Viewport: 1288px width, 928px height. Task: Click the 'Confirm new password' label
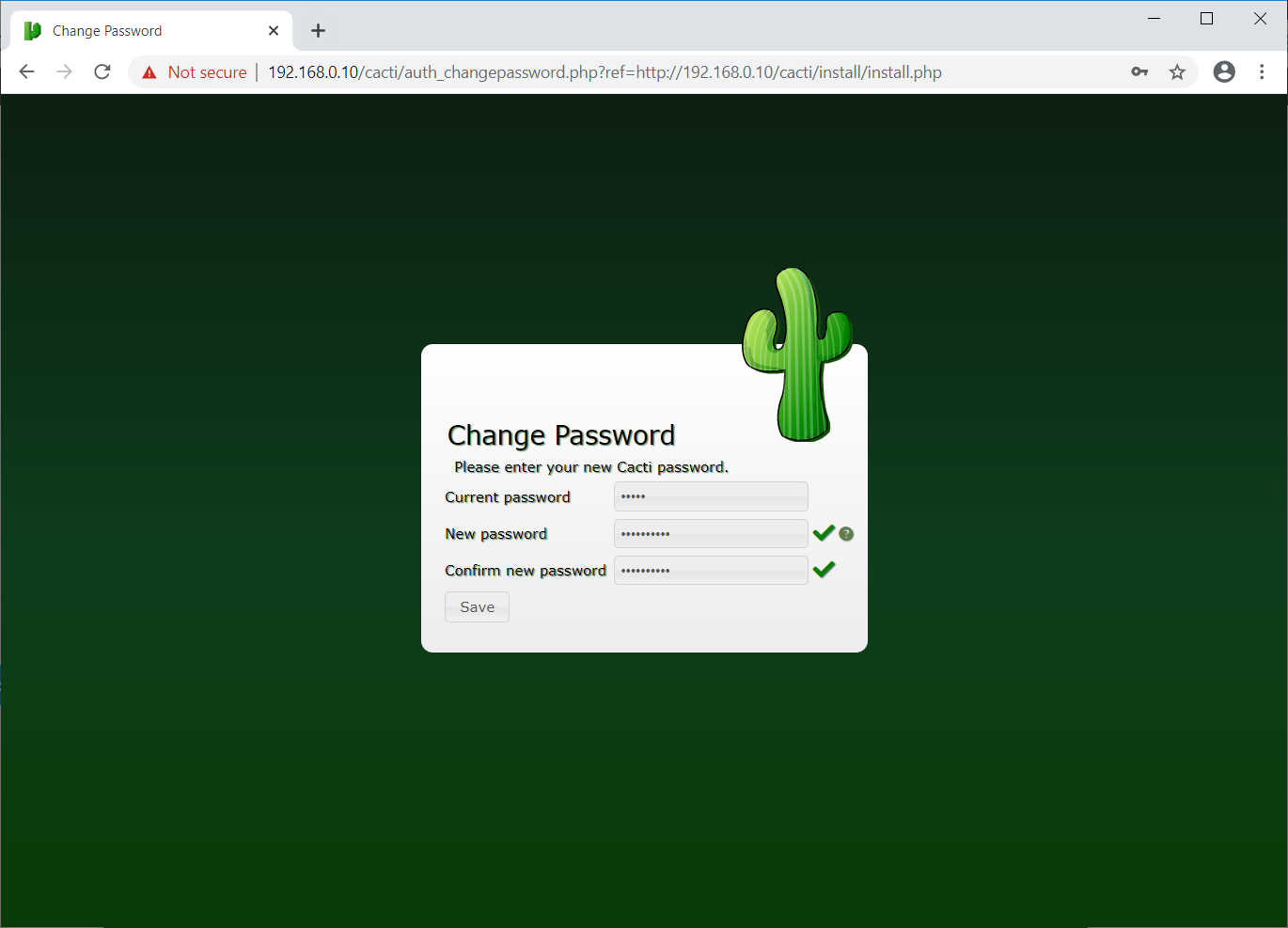coord(526,571)
